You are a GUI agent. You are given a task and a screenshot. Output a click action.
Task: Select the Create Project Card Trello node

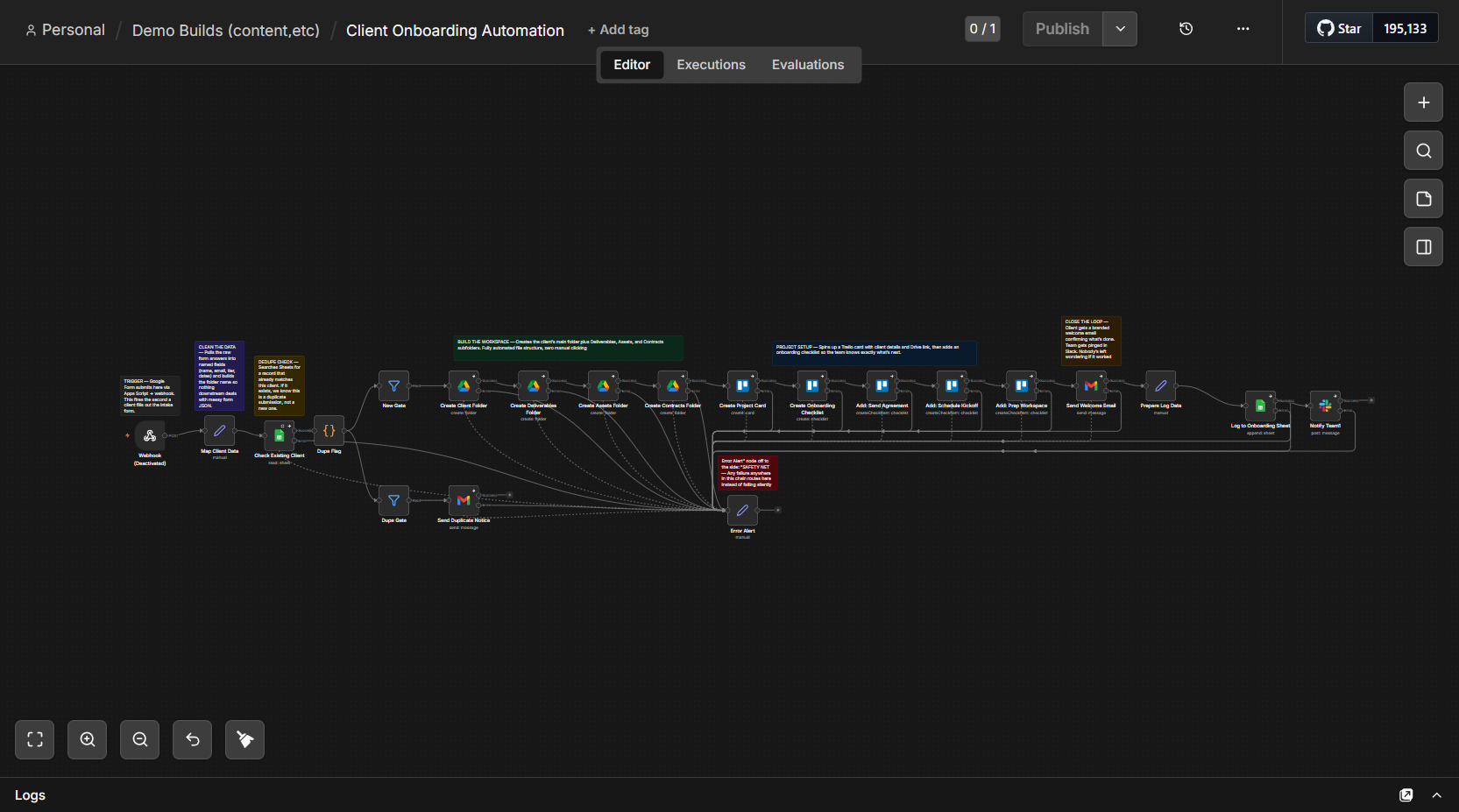coord(742,385)
